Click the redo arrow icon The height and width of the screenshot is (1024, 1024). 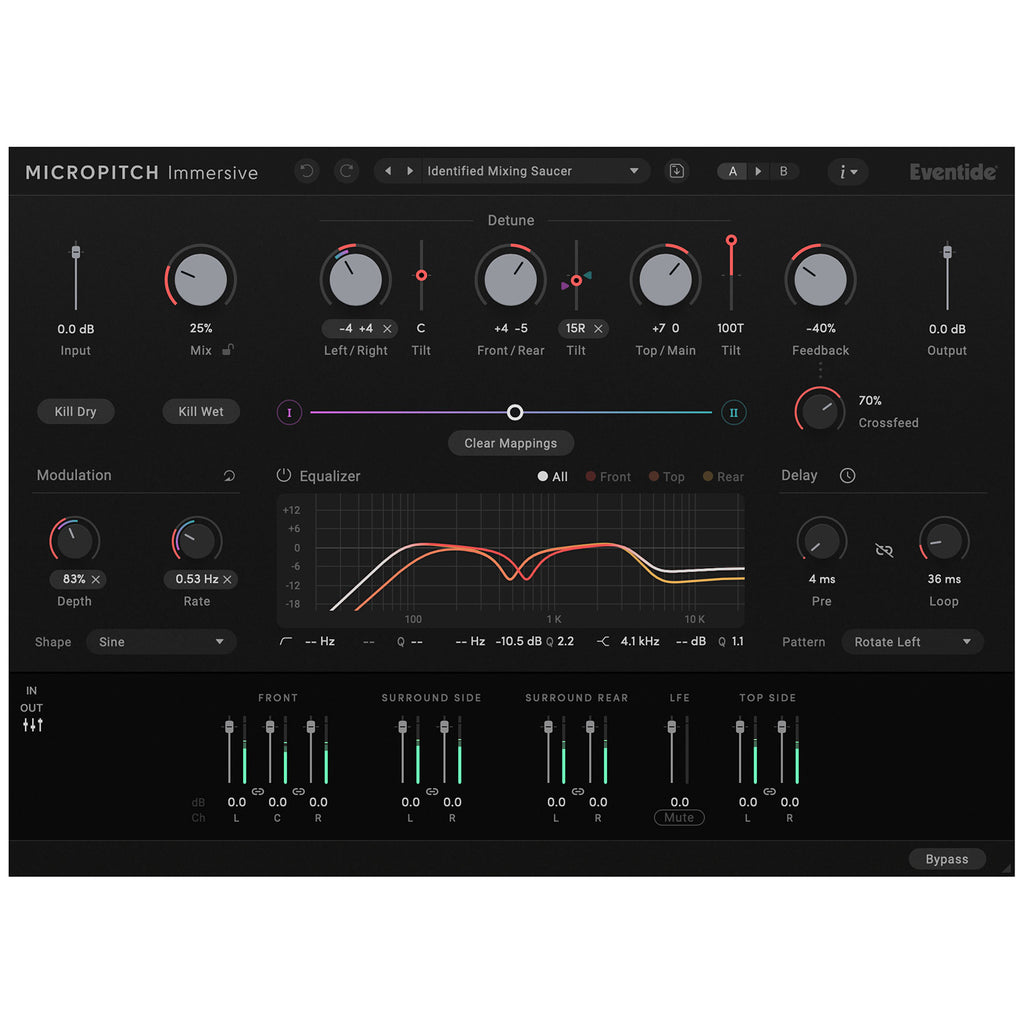tap(346, 171)
